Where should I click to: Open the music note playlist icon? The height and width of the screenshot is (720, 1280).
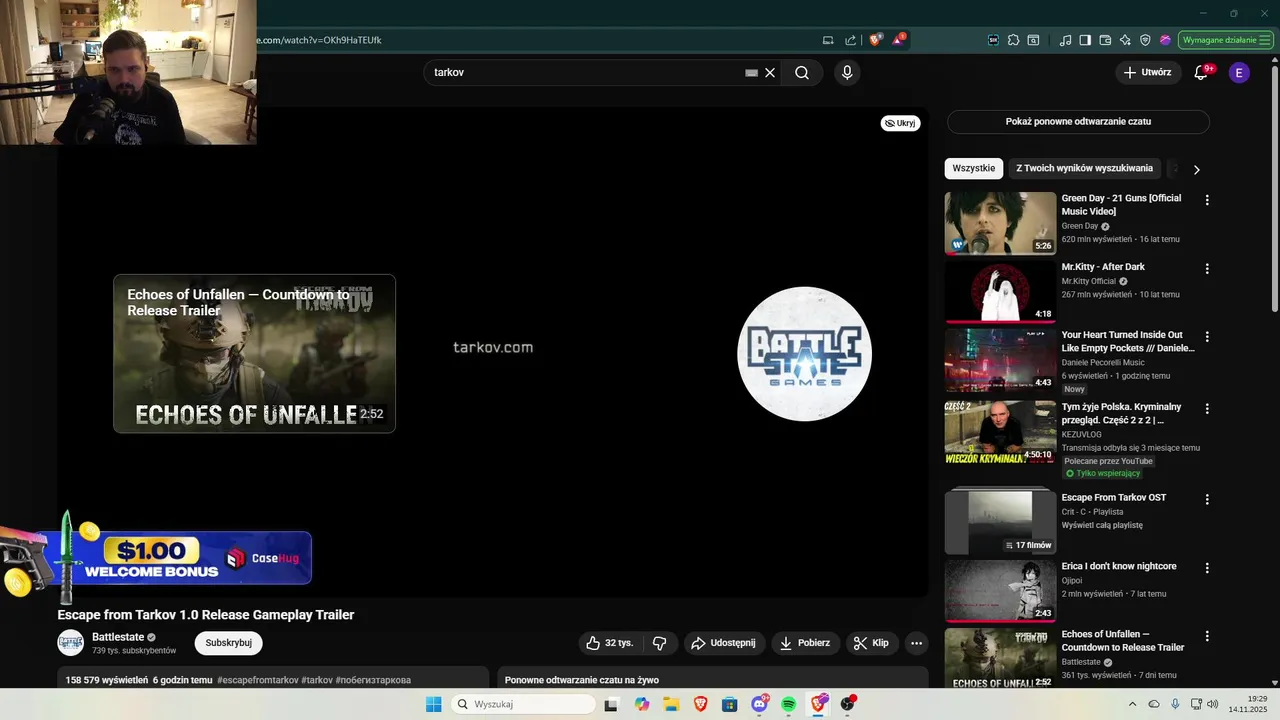1065,40
